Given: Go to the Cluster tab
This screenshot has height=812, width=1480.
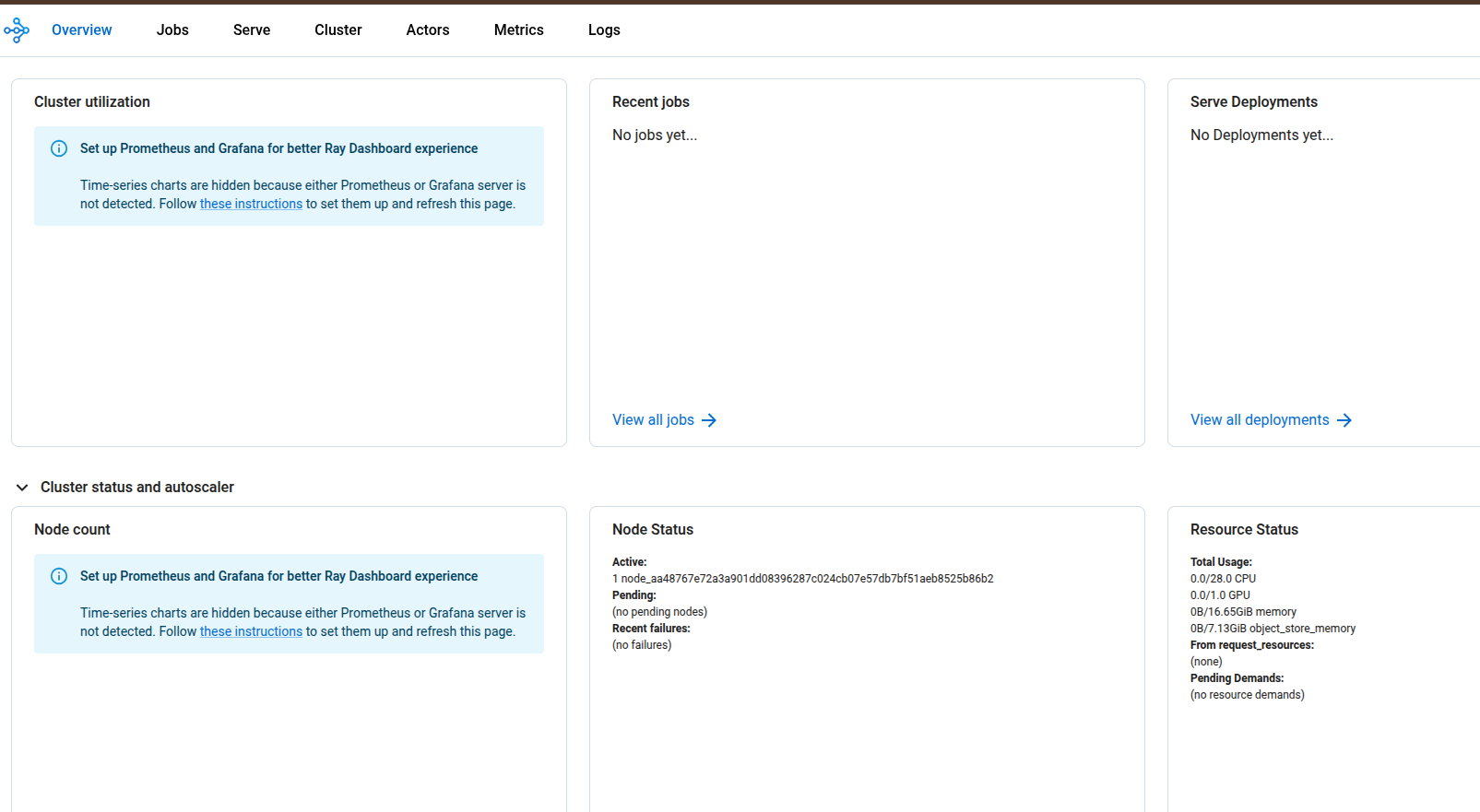Looking at the screenshot, I should [338, 30].
